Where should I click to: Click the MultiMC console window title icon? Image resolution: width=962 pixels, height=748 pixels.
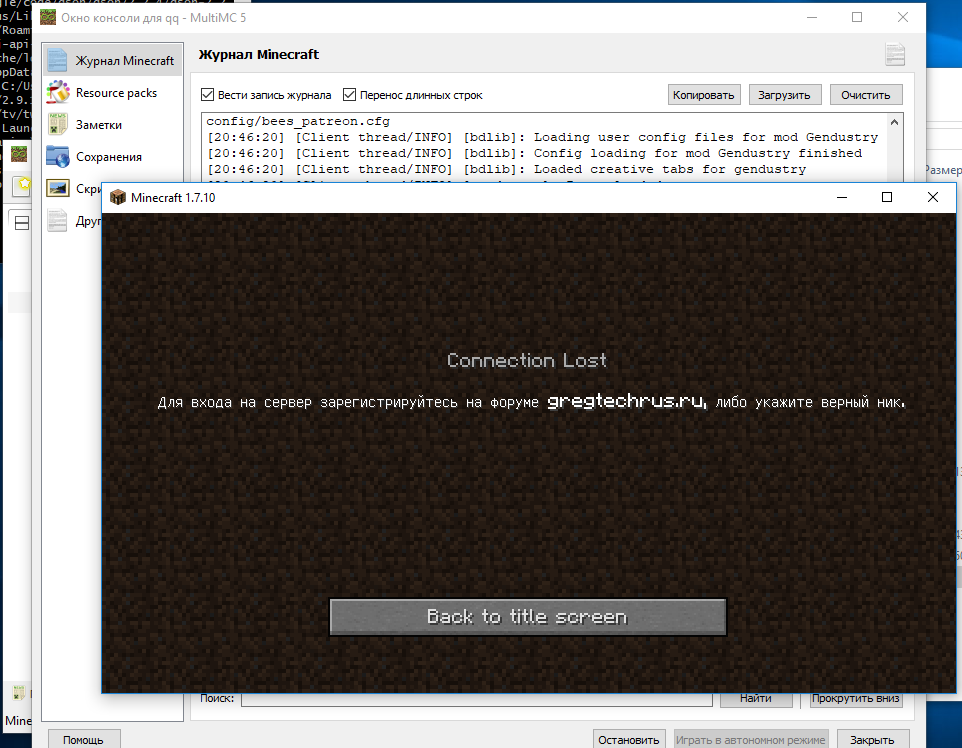tap(48, 17)
